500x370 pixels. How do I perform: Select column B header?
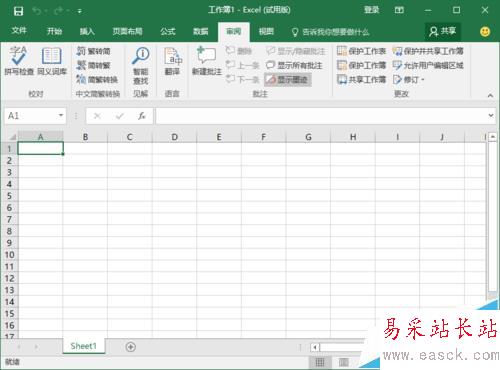click(85, 137)
